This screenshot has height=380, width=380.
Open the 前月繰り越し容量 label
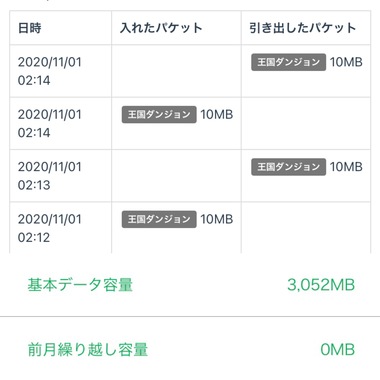[x=88, y=350]
